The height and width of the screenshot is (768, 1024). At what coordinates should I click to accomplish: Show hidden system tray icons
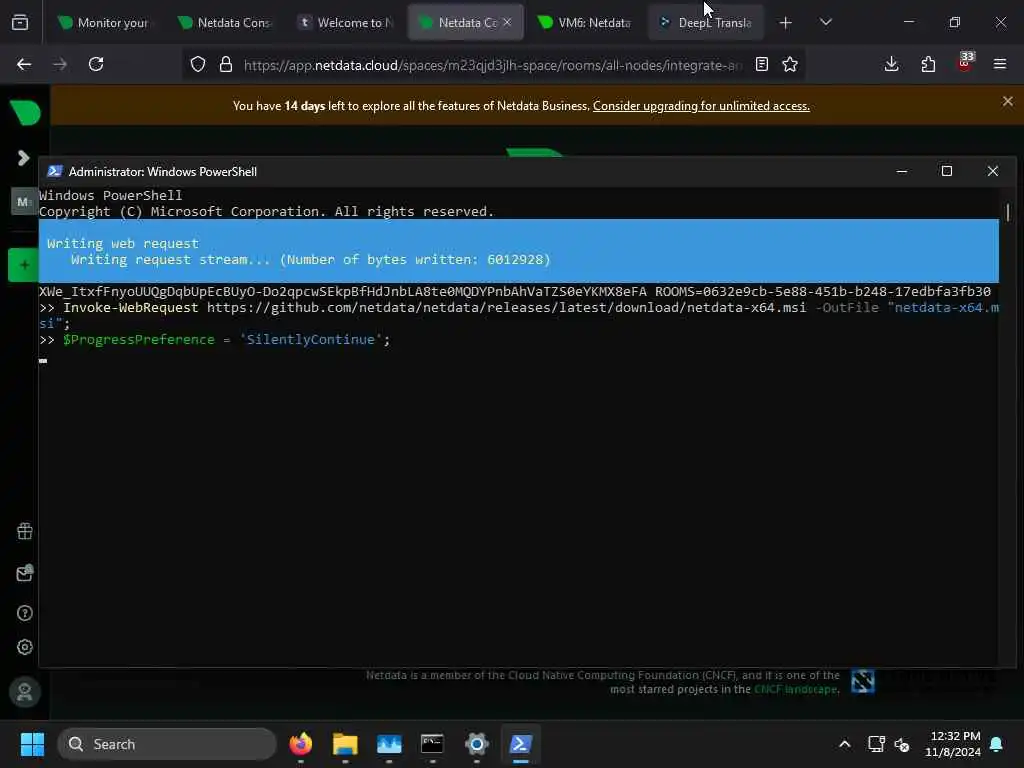(x=844, y=744)
